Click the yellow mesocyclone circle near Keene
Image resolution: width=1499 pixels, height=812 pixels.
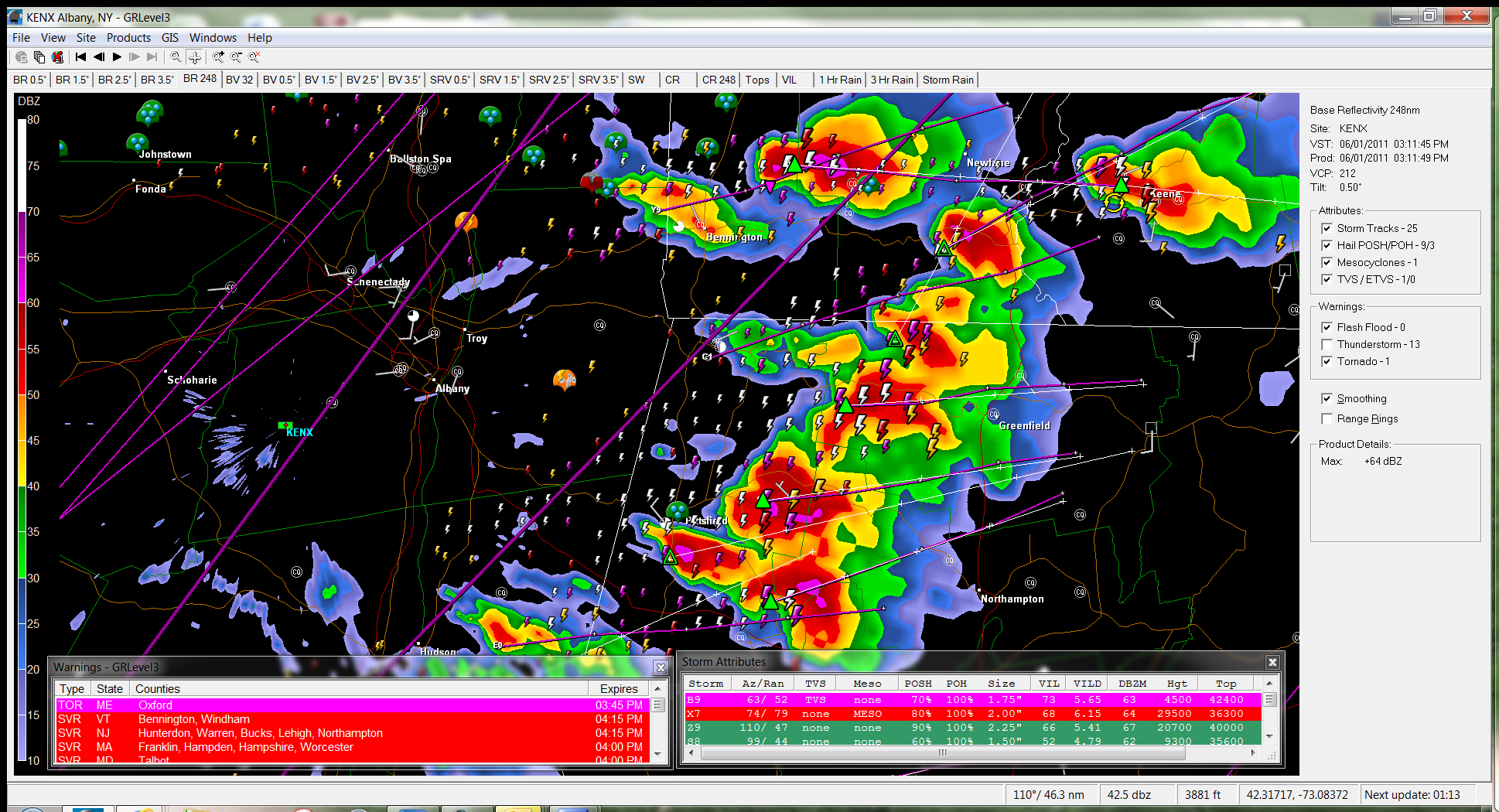coord(1113,203)
